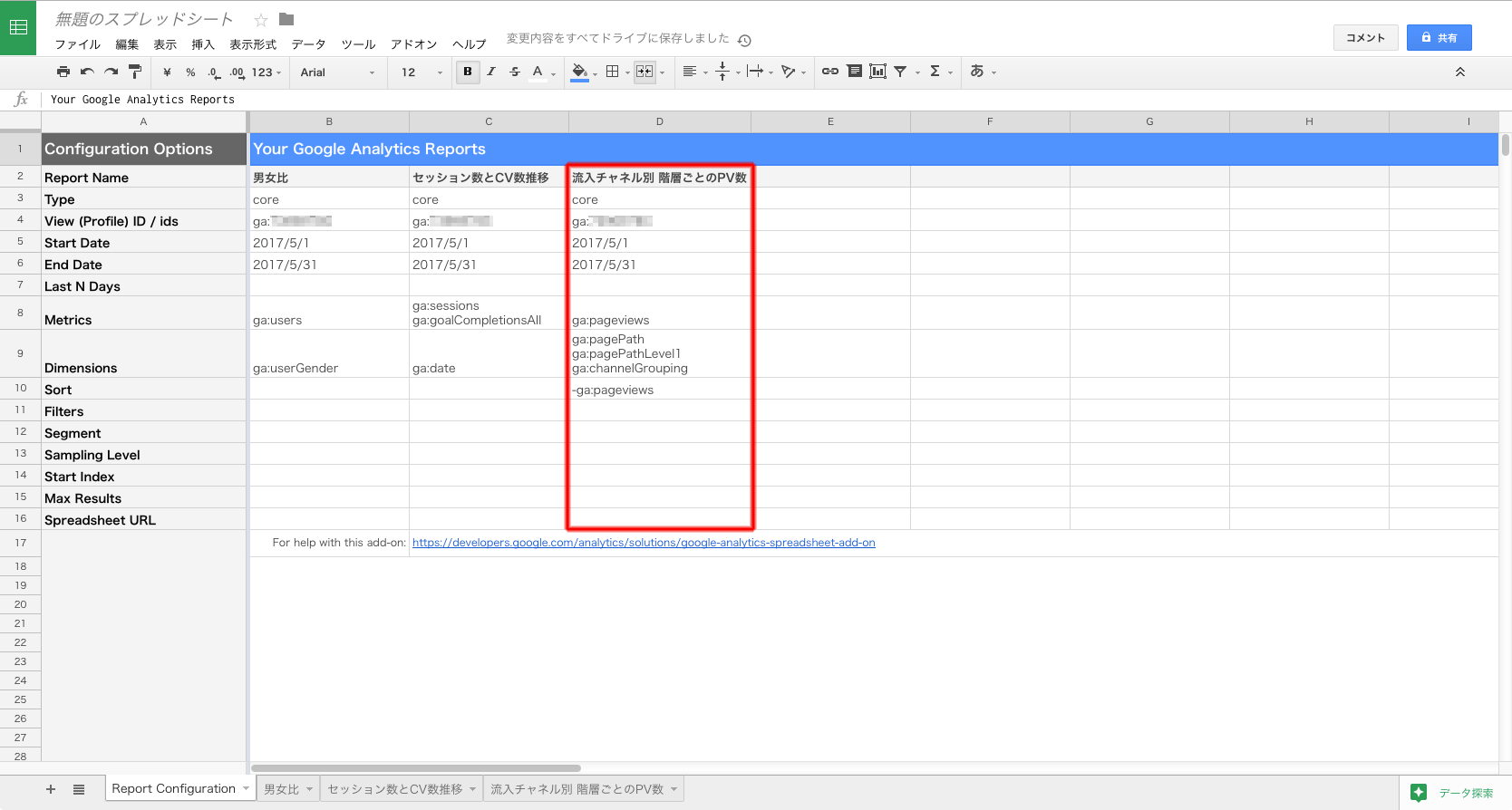Redo the last action

(x=111, y=72)
